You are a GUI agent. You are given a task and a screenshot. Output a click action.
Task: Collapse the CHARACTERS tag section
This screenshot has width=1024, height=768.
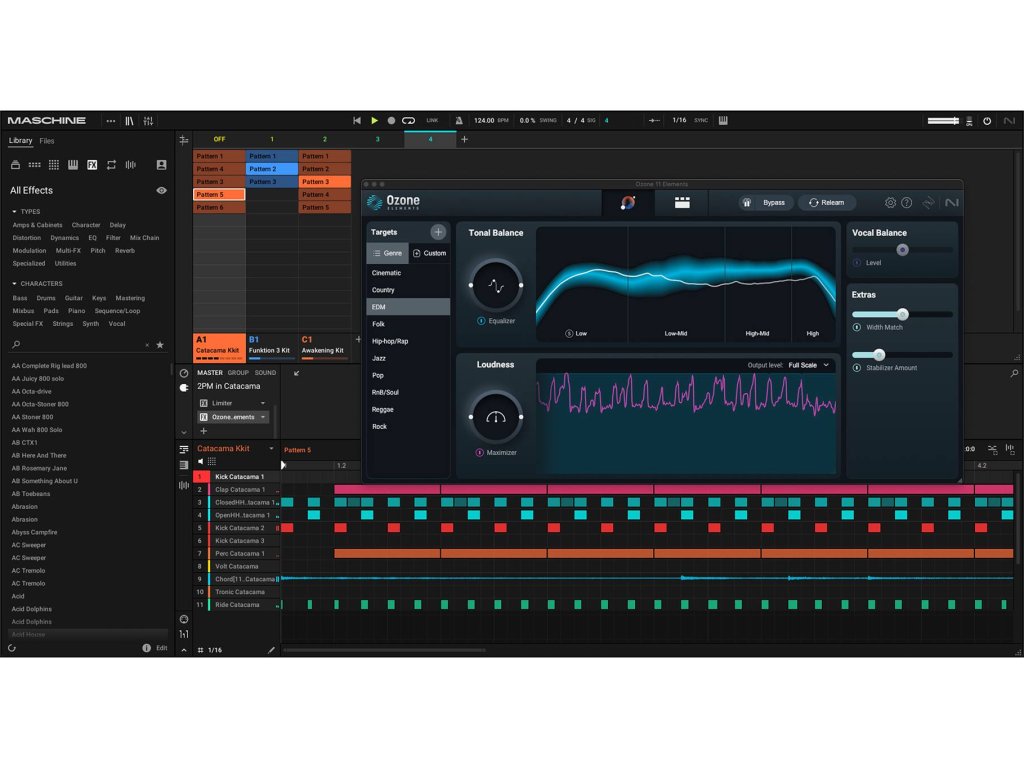click(14, 283)
